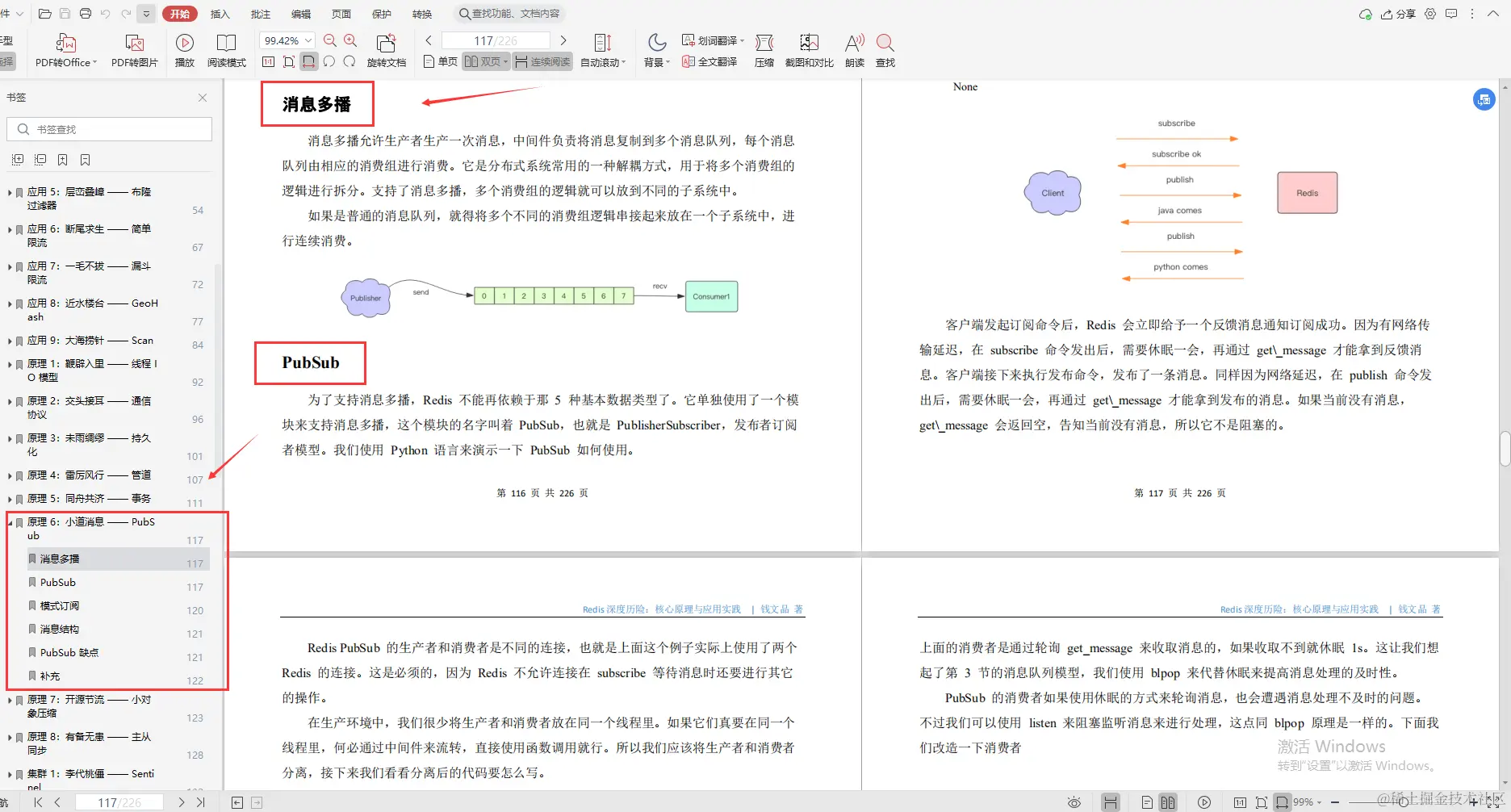1511x812 pixels.
Task: Open the 截图和对比 screenshot tool
Action: (x=808, y=50)
